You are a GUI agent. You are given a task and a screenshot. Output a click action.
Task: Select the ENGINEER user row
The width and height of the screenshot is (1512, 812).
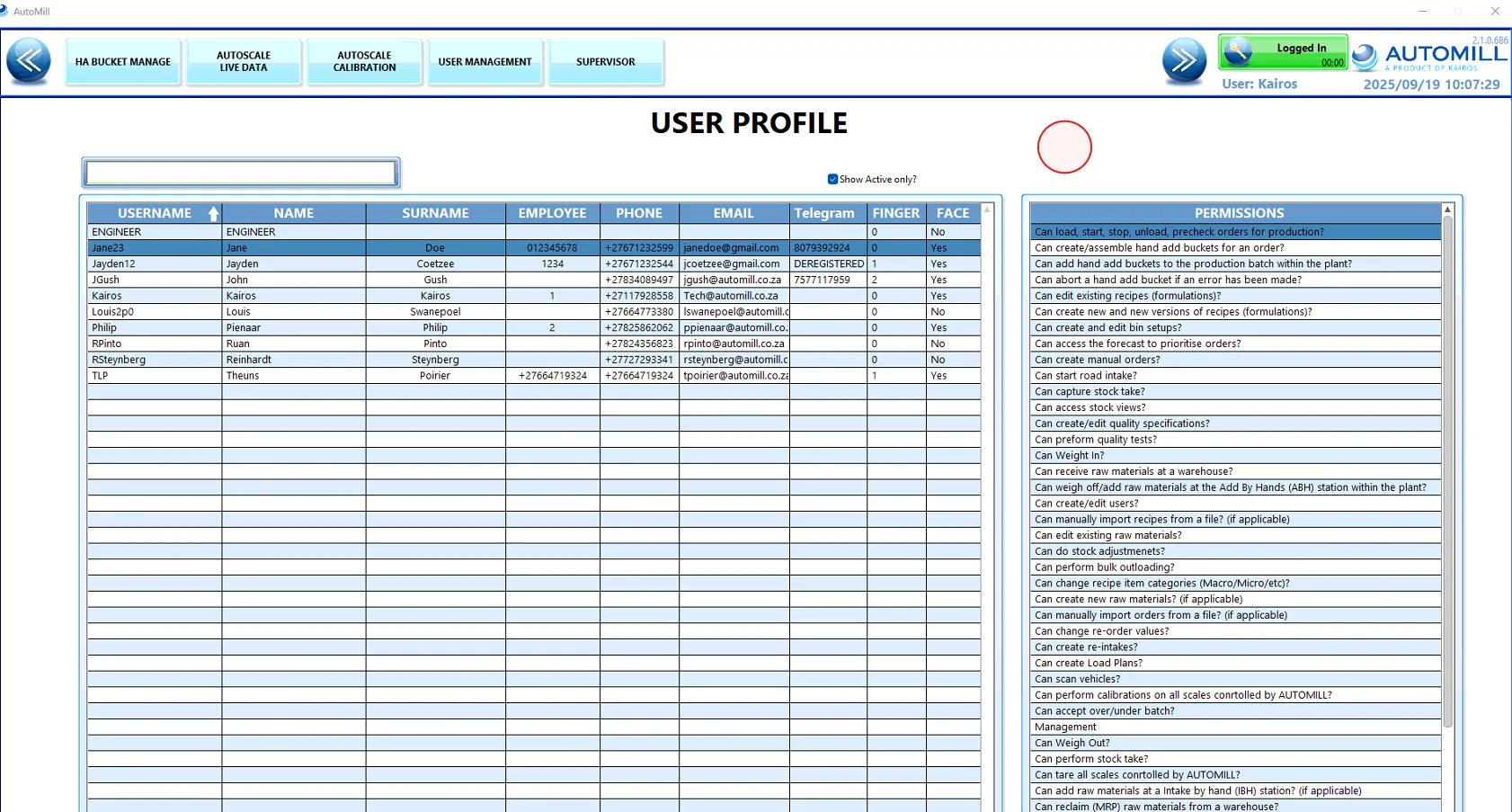click(x=534, y=232)
